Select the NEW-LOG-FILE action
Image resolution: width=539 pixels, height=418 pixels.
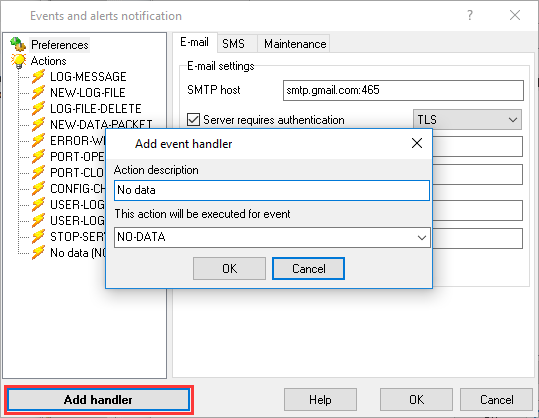pyautogui.click(x=88, y=92)
